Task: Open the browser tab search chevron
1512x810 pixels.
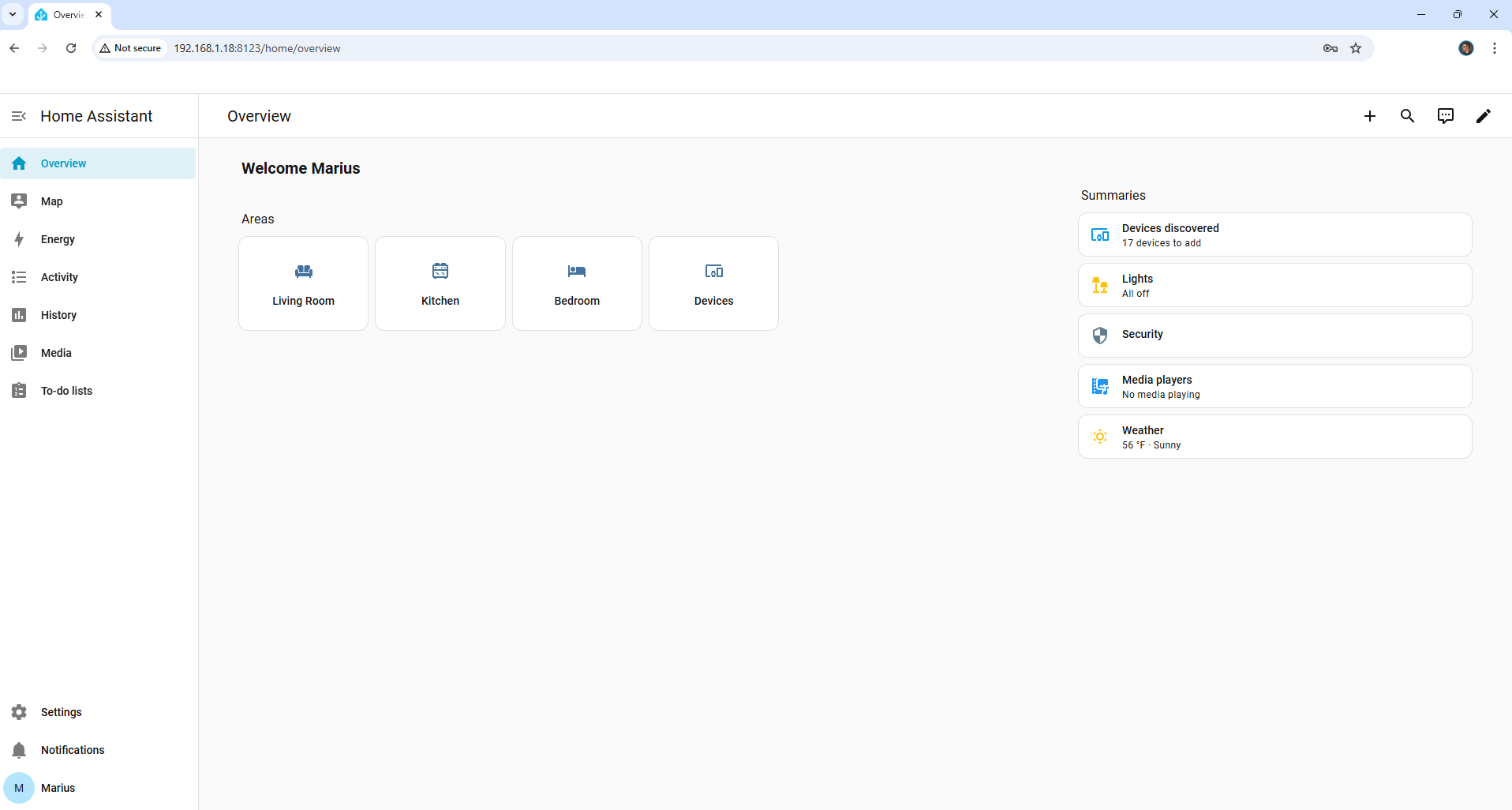Action: 13,14
